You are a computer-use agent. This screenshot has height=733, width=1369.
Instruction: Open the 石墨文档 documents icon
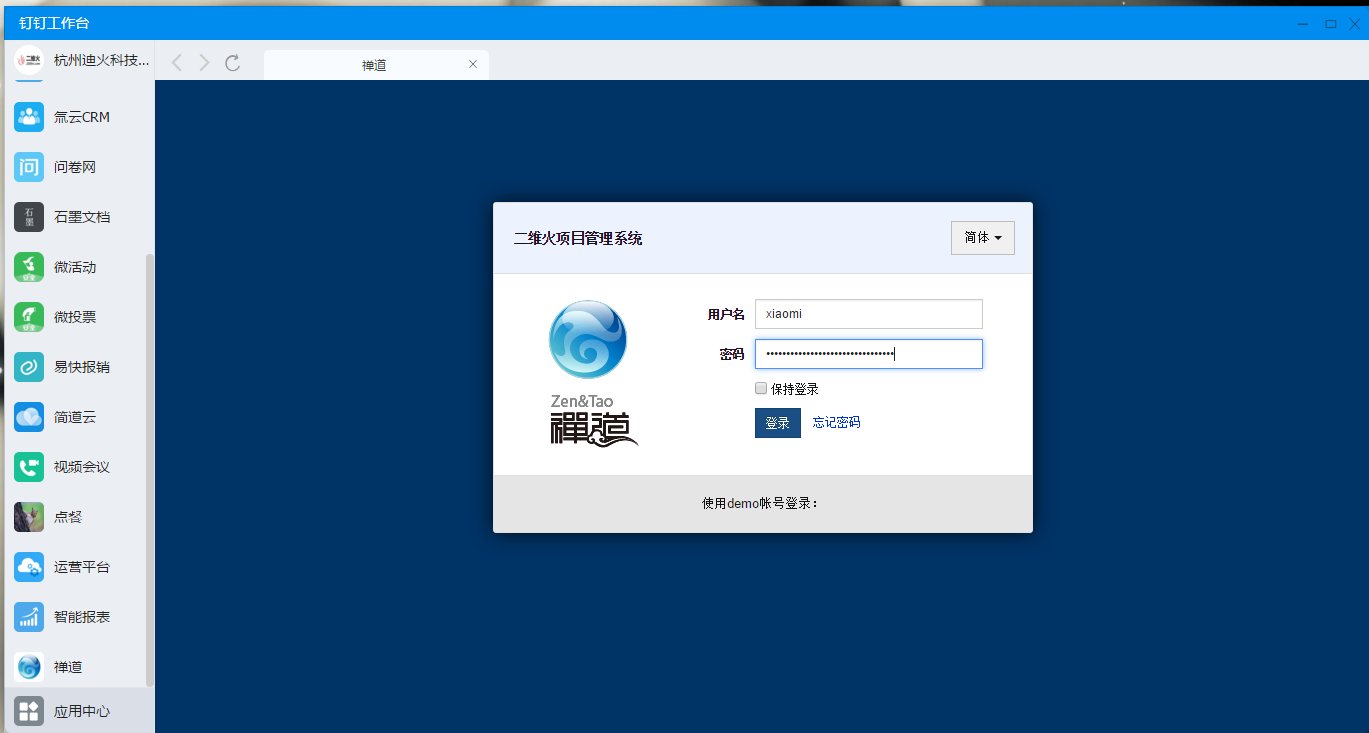29,217
